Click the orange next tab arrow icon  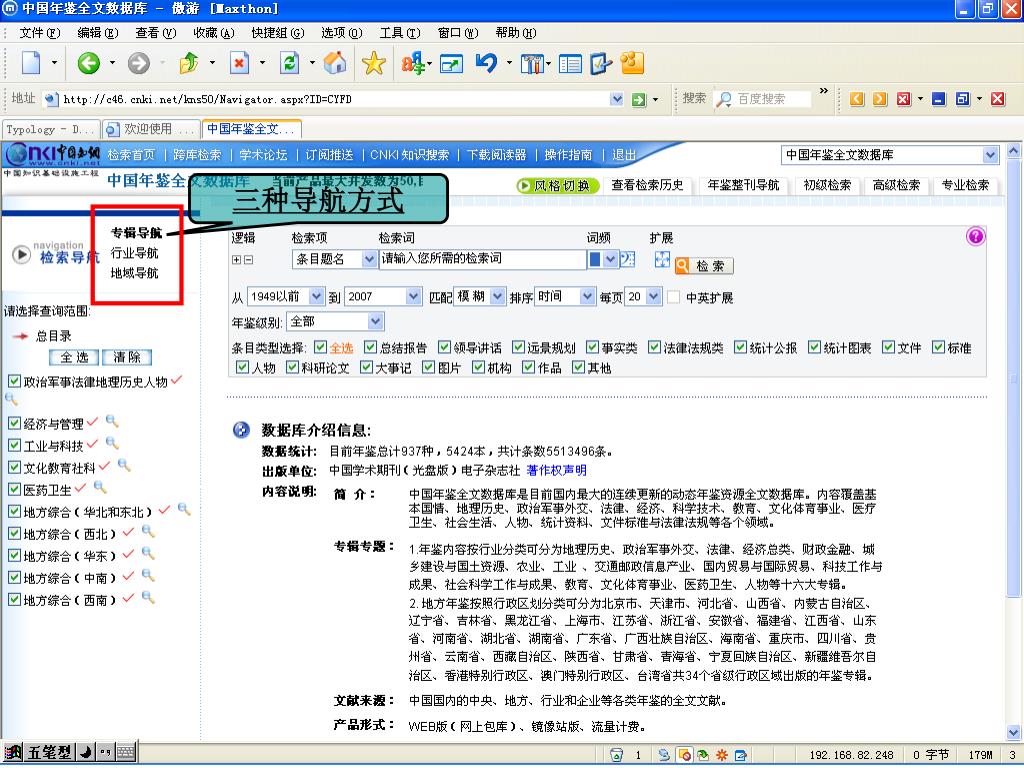click(x=880, y=99)
